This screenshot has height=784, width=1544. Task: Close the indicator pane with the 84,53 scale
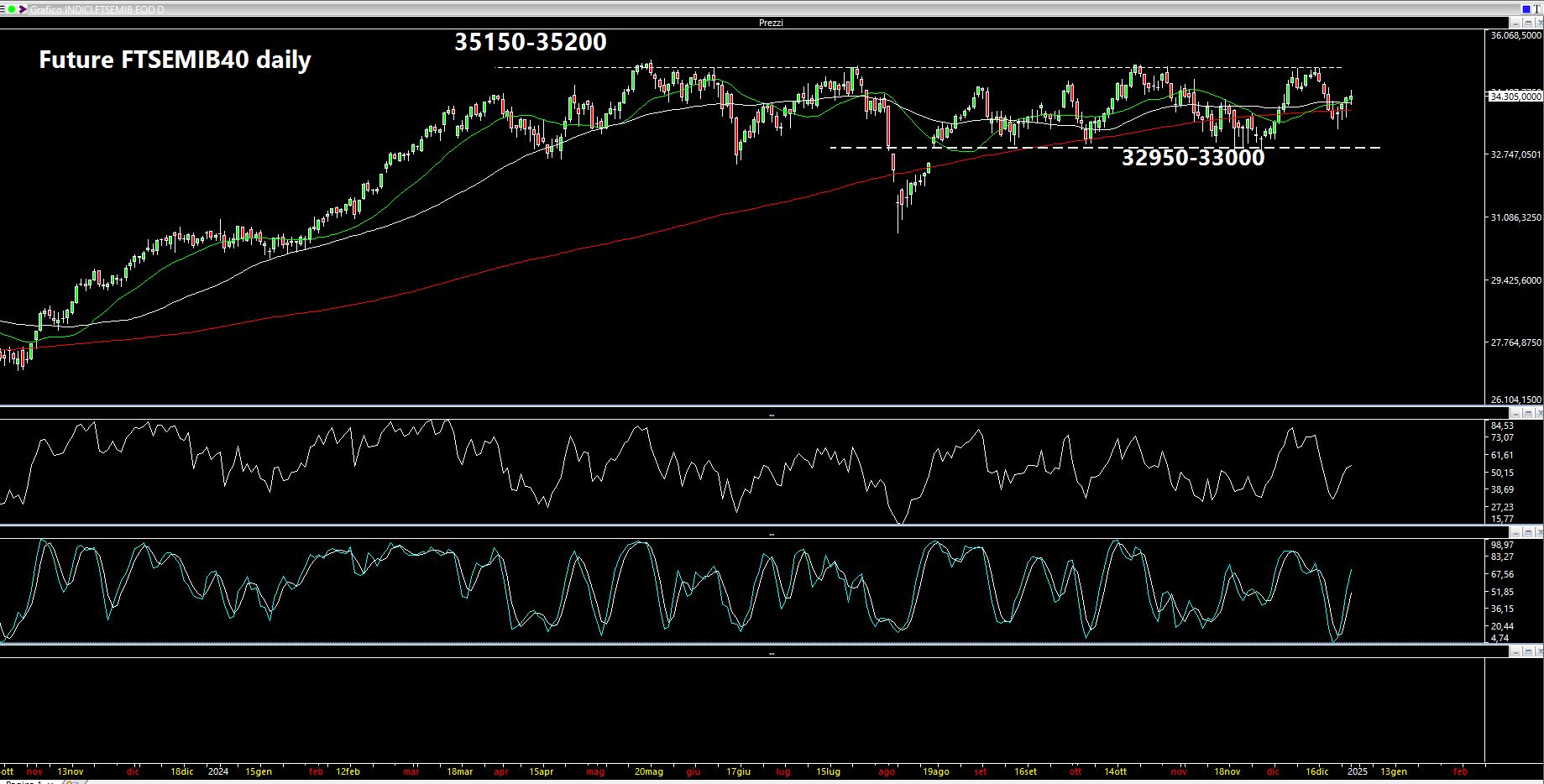click(1540, 414)
